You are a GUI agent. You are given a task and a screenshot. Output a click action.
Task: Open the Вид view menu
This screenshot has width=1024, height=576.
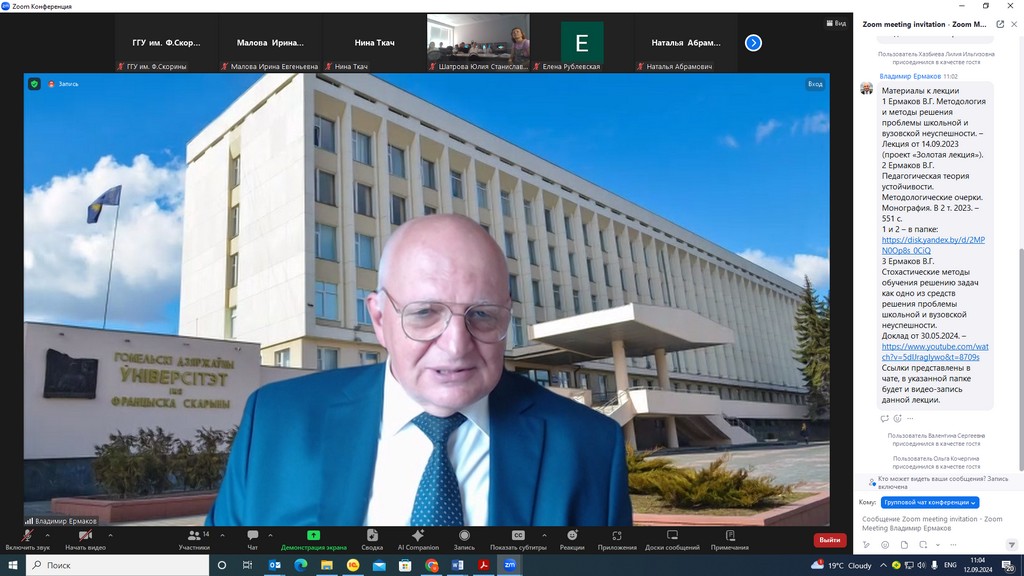pyautogui.click(x=836, y=22)
